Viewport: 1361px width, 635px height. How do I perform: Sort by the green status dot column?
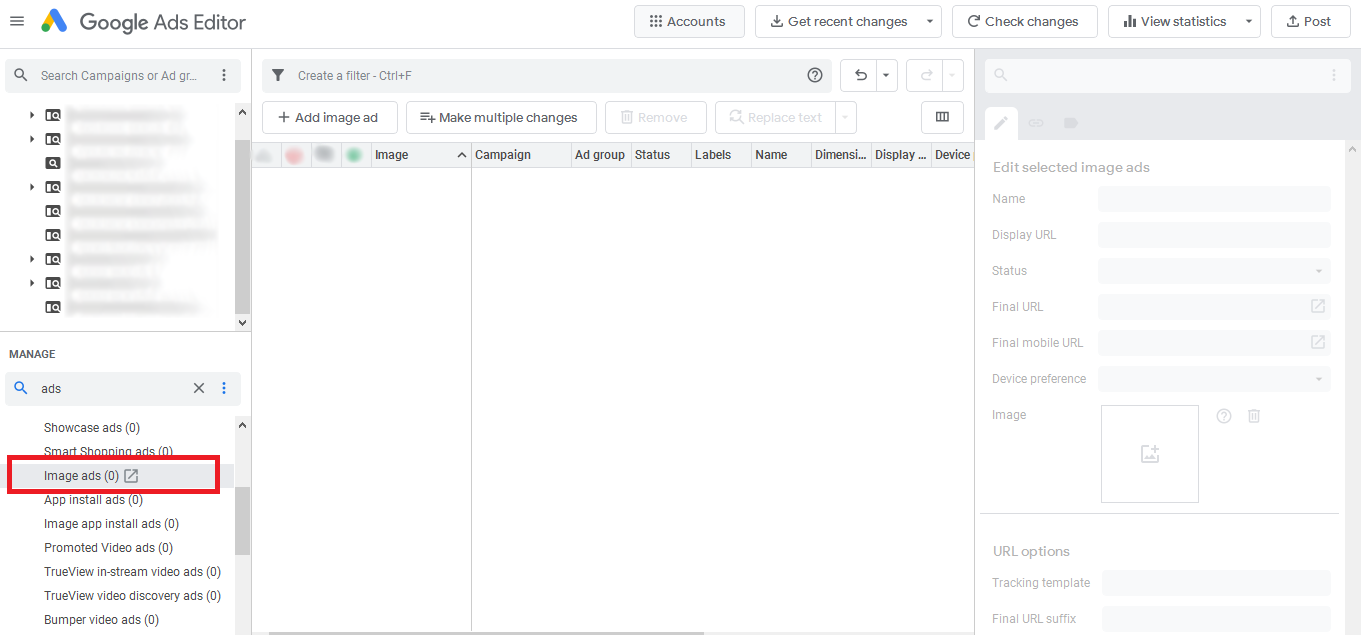(x=354, y=155)
